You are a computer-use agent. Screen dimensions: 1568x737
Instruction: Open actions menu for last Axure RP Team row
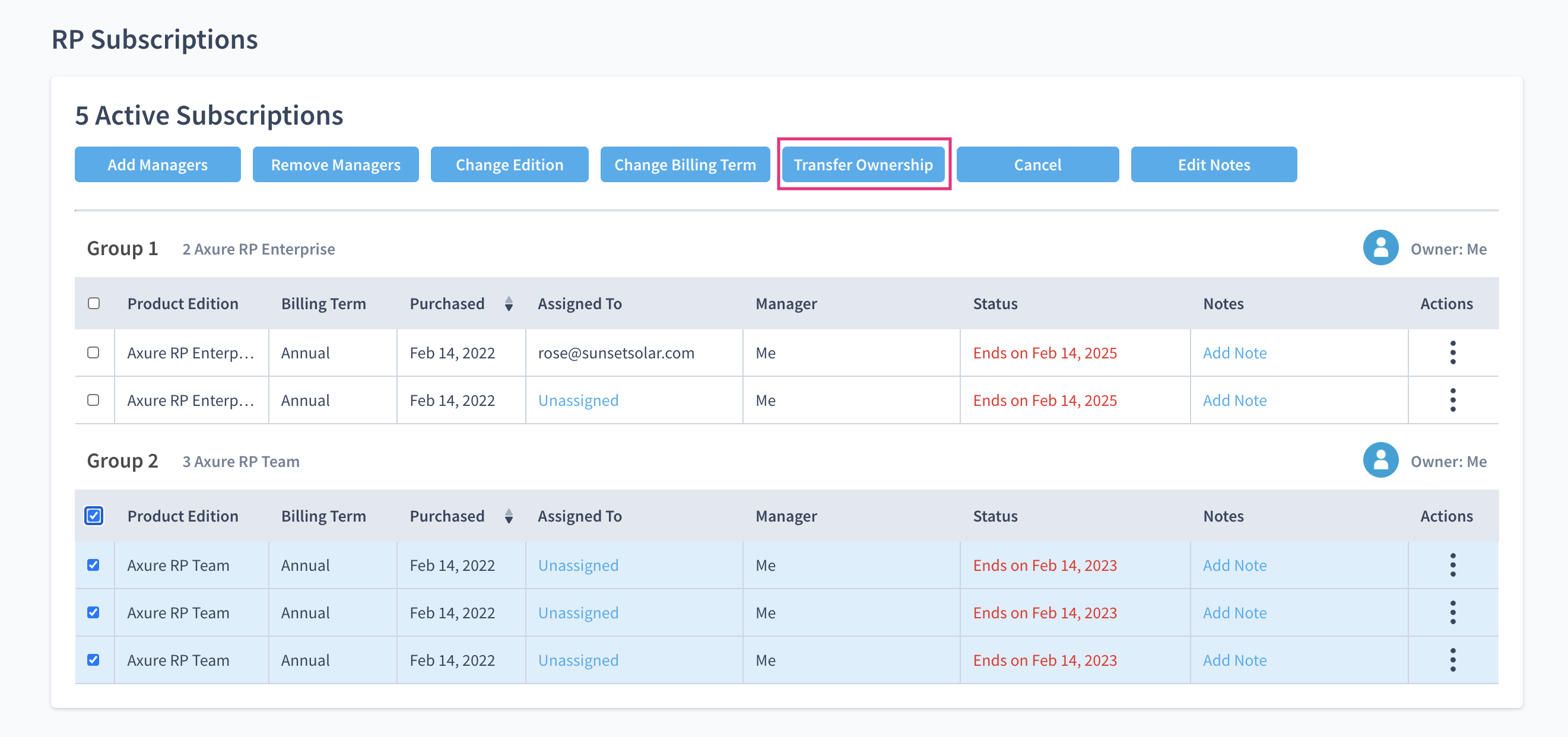click(1452, 660)
